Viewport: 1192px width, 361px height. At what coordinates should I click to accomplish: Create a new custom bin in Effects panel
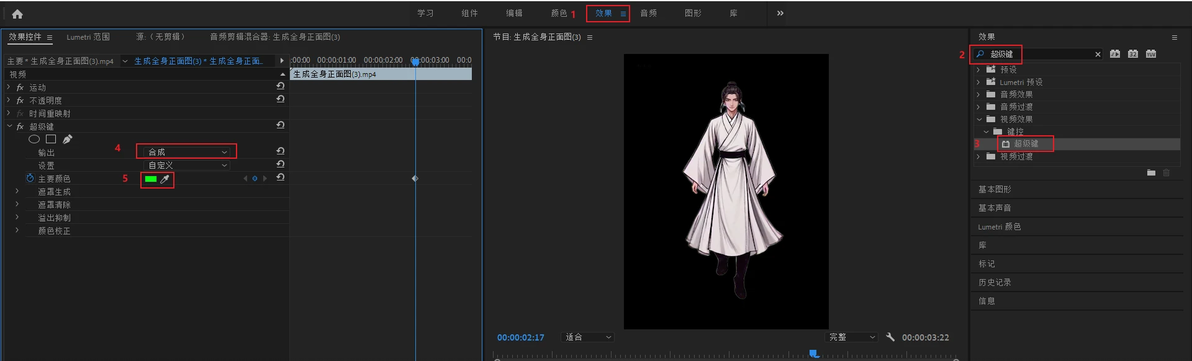(1152, 173)
